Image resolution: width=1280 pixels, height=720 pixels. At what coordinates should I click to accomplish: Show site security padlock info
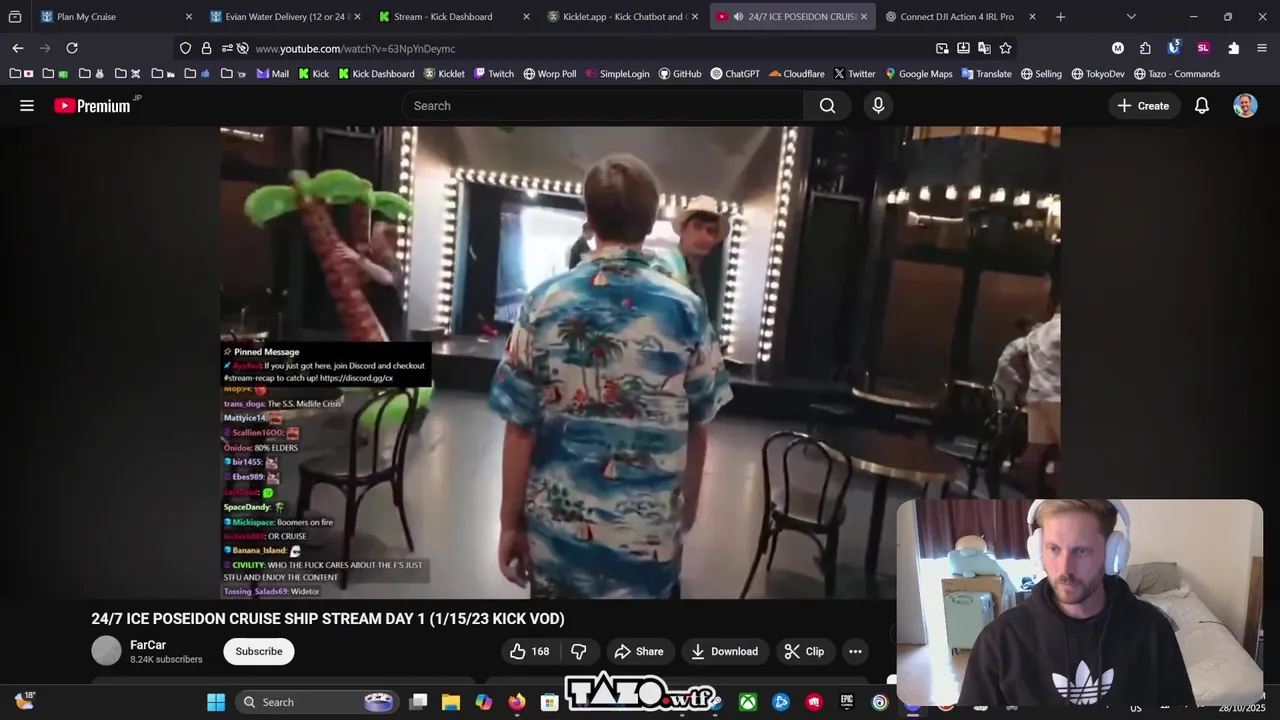click(206, 48)
